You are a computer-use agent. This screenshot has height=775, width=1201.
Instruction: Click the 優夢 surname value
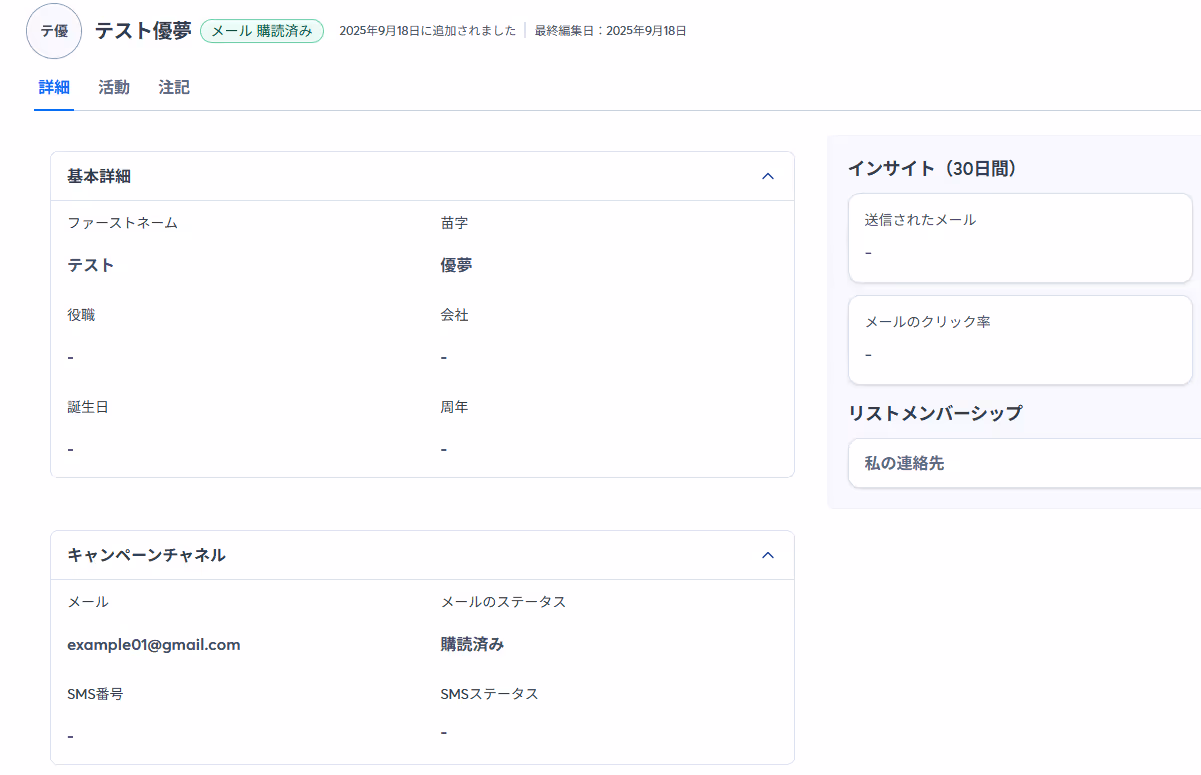[457, 265]
